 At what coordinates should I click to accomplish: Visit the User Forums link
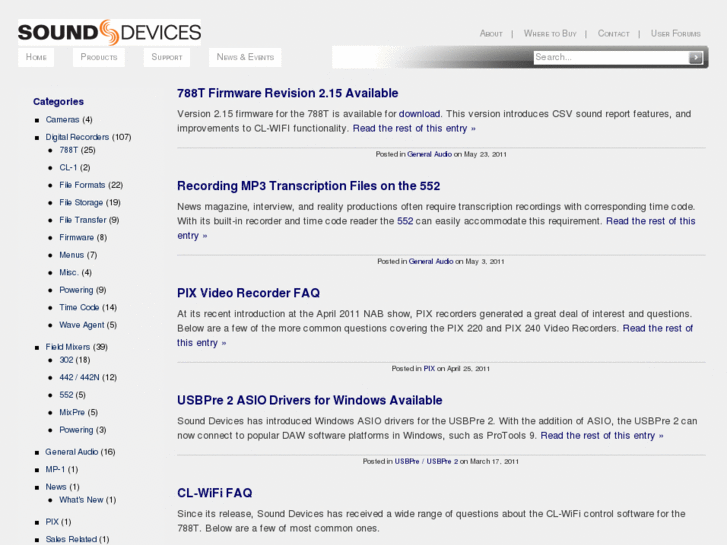[x=676, y=33]
